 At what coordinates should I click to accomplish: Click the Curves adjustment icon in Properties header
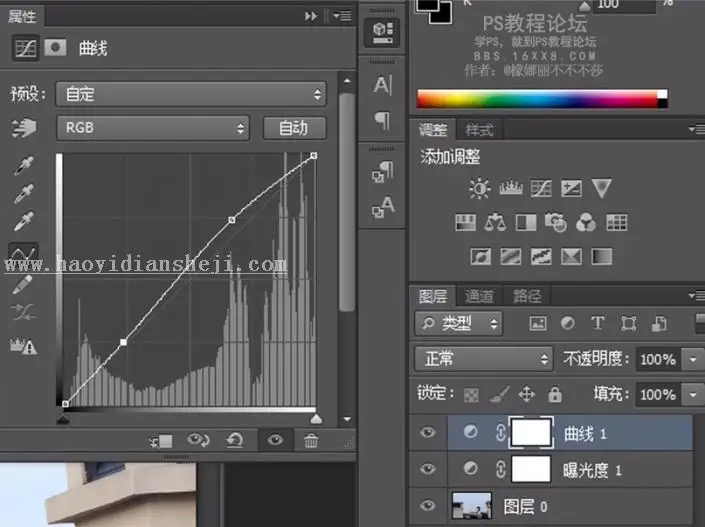click(x=25, y=48)
